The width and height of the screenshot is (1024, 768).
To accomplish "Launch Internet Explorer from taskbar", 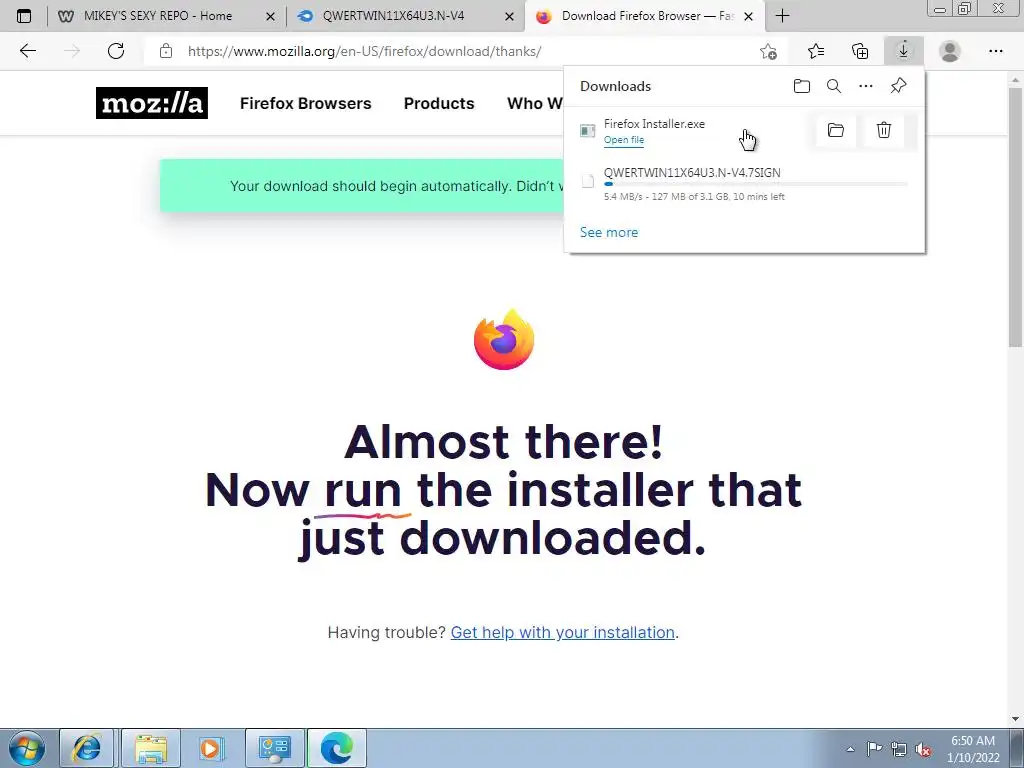I will tap(87, 748).
